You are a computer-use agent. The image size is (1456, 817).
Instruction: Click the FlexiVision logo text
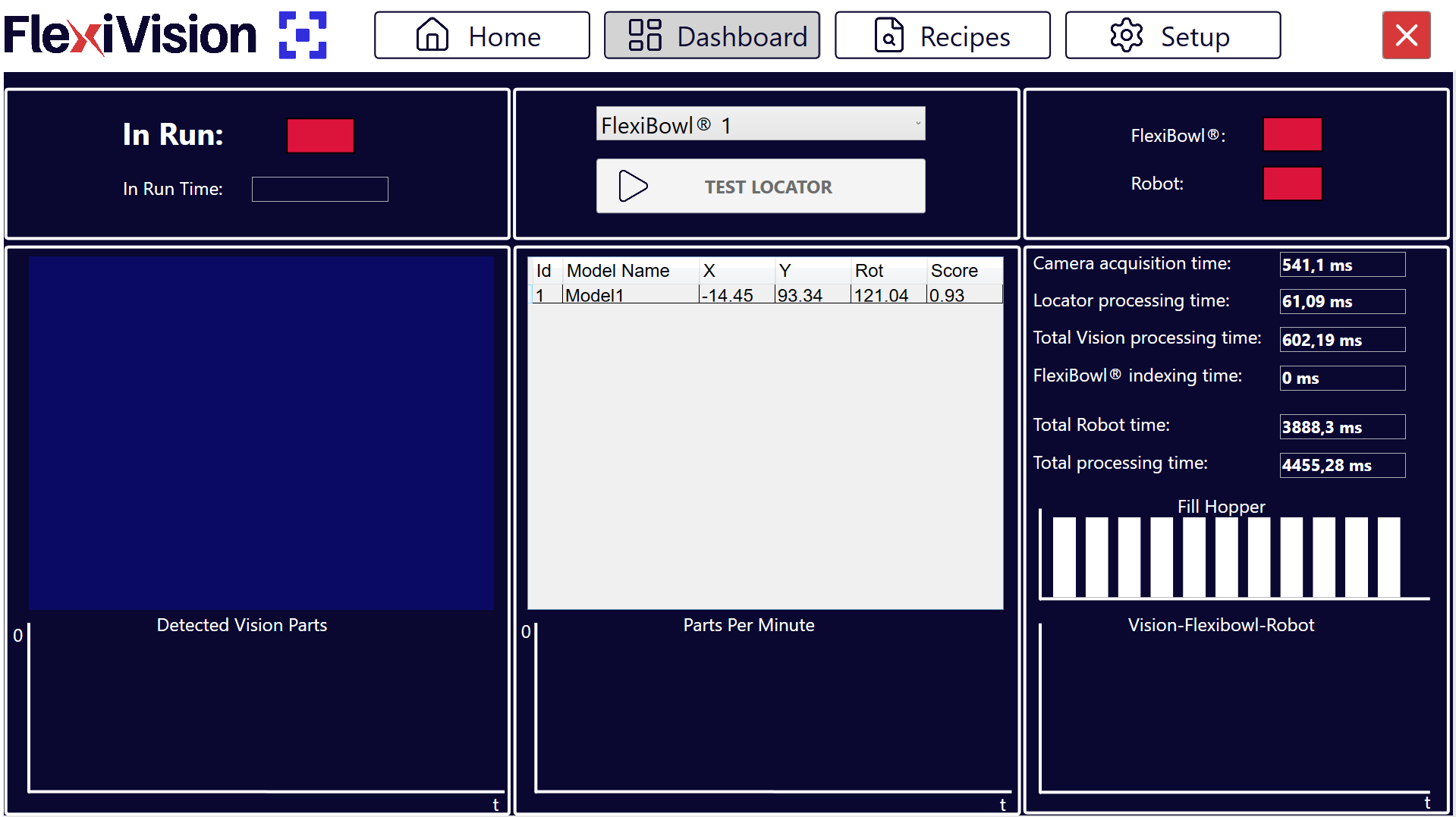click(x=131, y=35)
